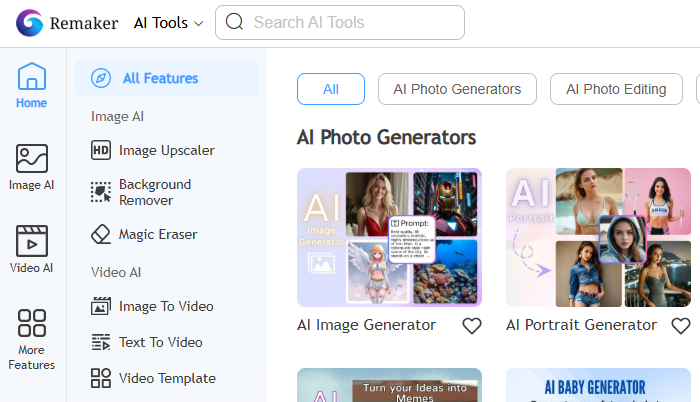Open the AI Image Generator thumbnail
Viewport: 700px width, 402px height.
click(389, 237)
